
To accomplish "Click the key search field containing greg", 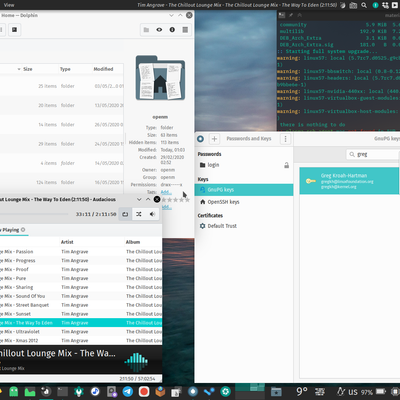I will point(373,154).
